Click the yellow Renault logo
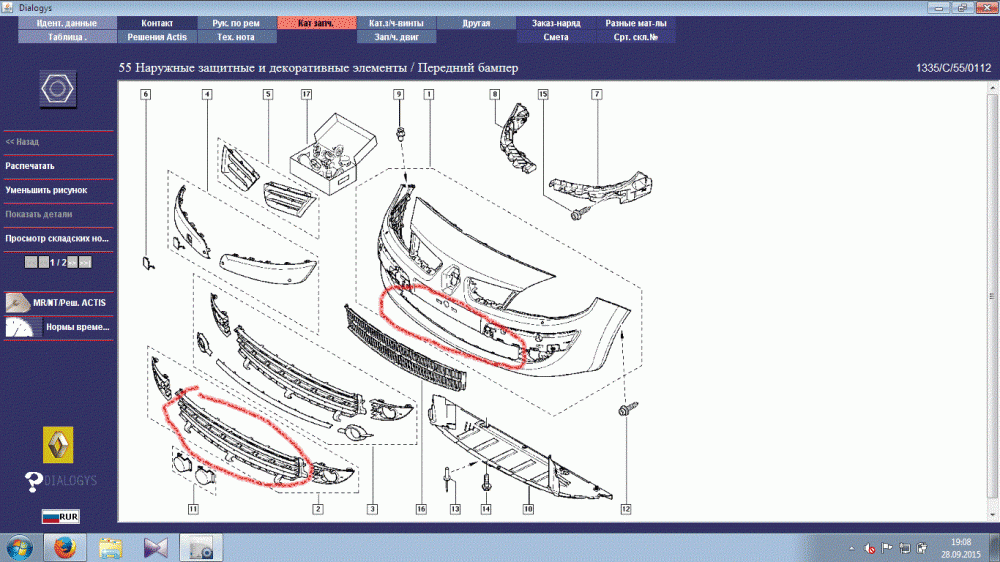Image resolution: width=1000 pixels, height=562 pixels. click(x=58, y=445)
